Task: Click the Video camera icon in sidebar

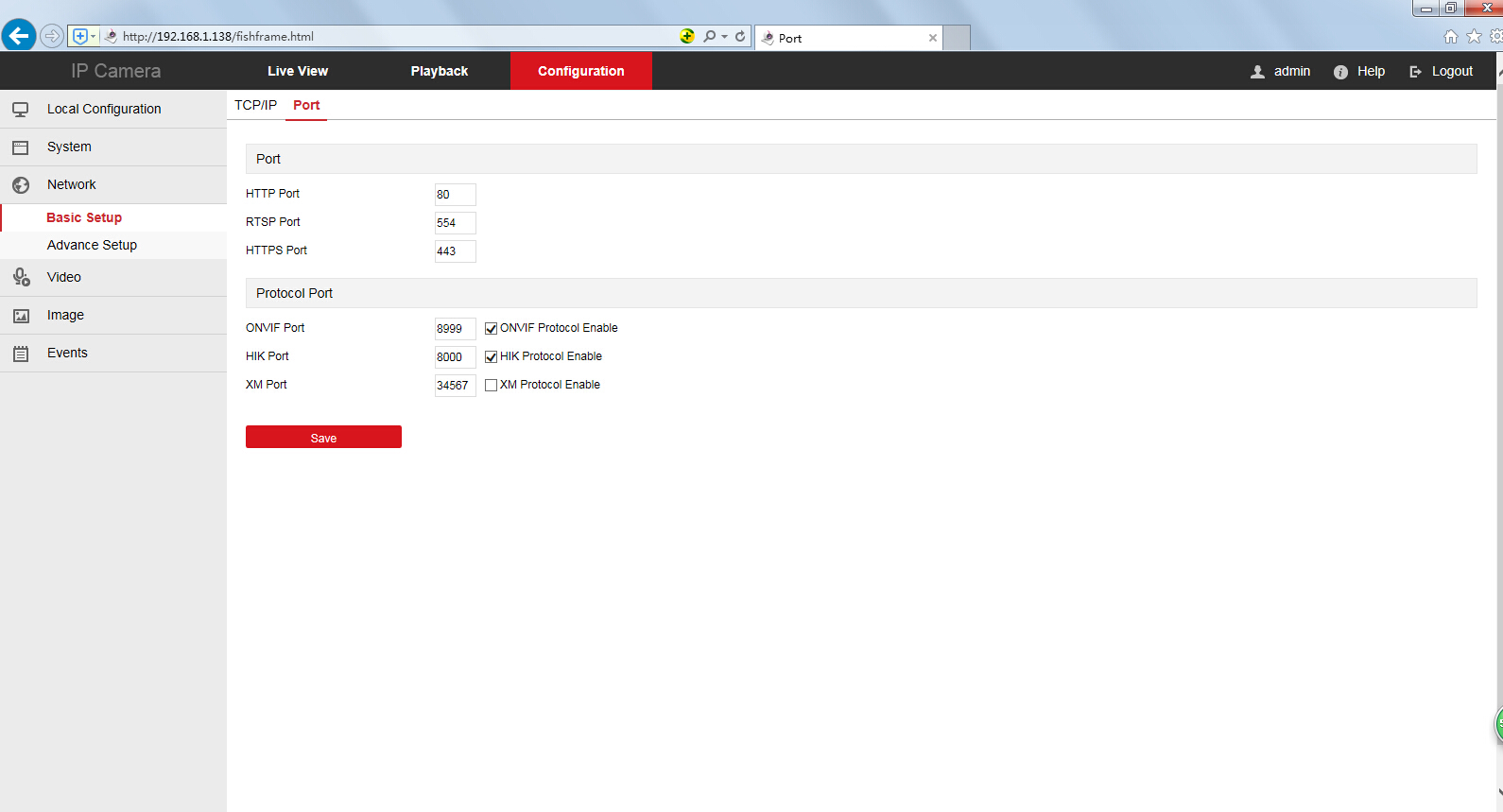Action: [x=21, y=277]
